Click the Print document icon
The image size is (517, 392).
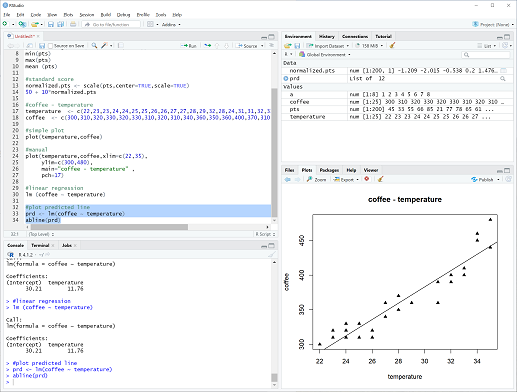[x=73, y=24]
